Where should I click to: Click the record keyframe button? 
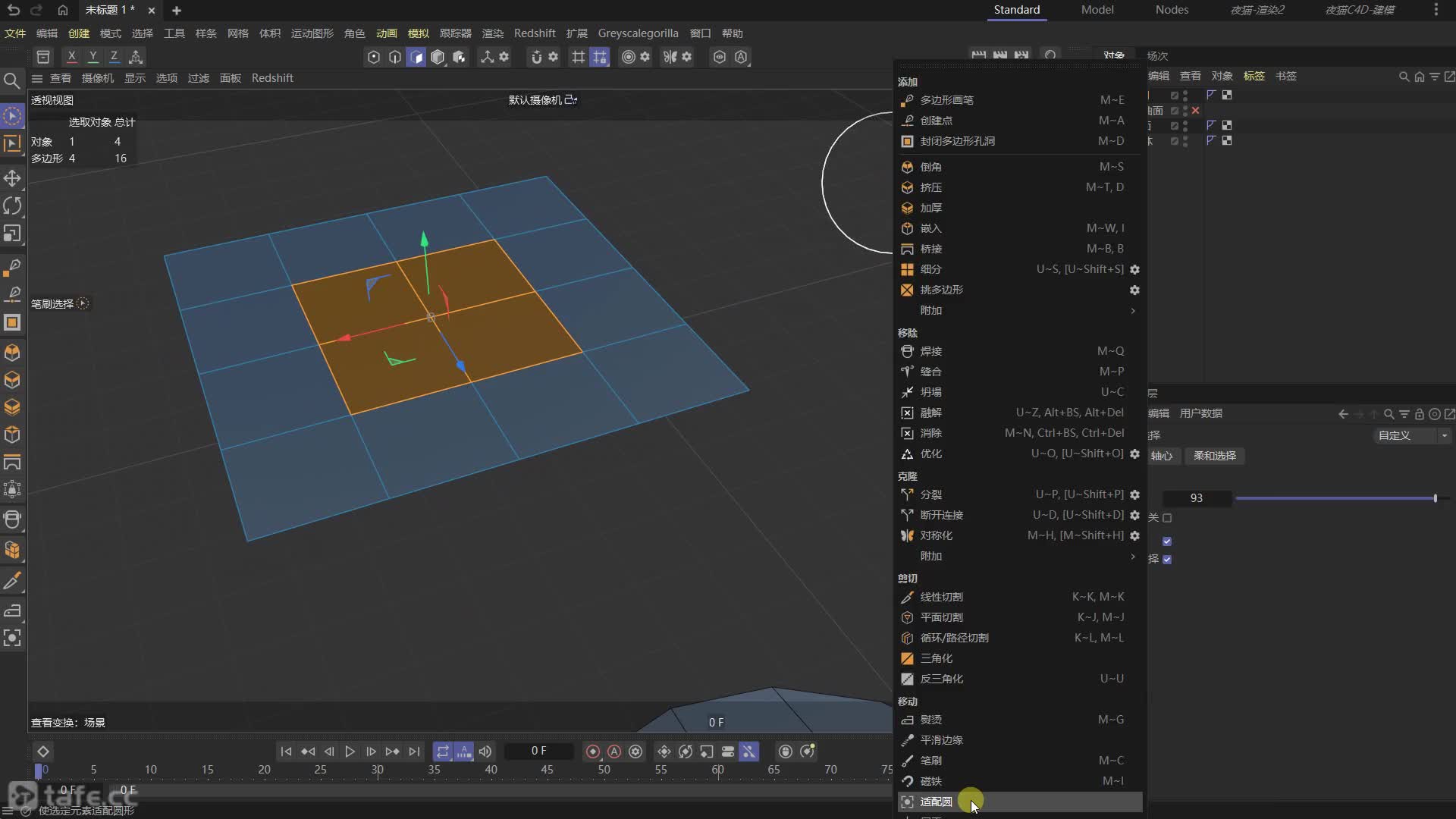coord(593,752)
